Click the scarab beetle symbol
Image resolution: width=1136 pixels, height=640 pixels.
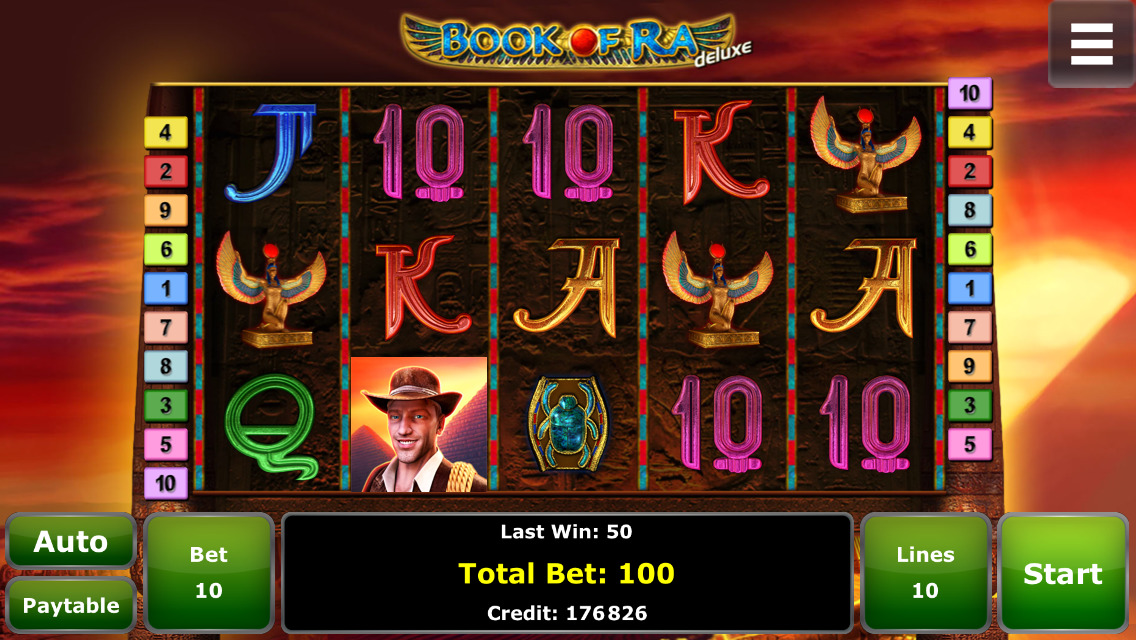[x=567, y=424]
